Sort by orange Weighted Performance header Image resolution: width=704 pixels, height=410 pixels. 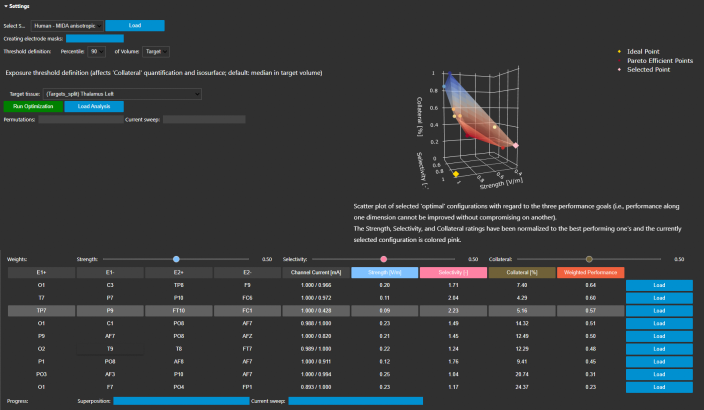pyautogui.click(x=590, y=273)
